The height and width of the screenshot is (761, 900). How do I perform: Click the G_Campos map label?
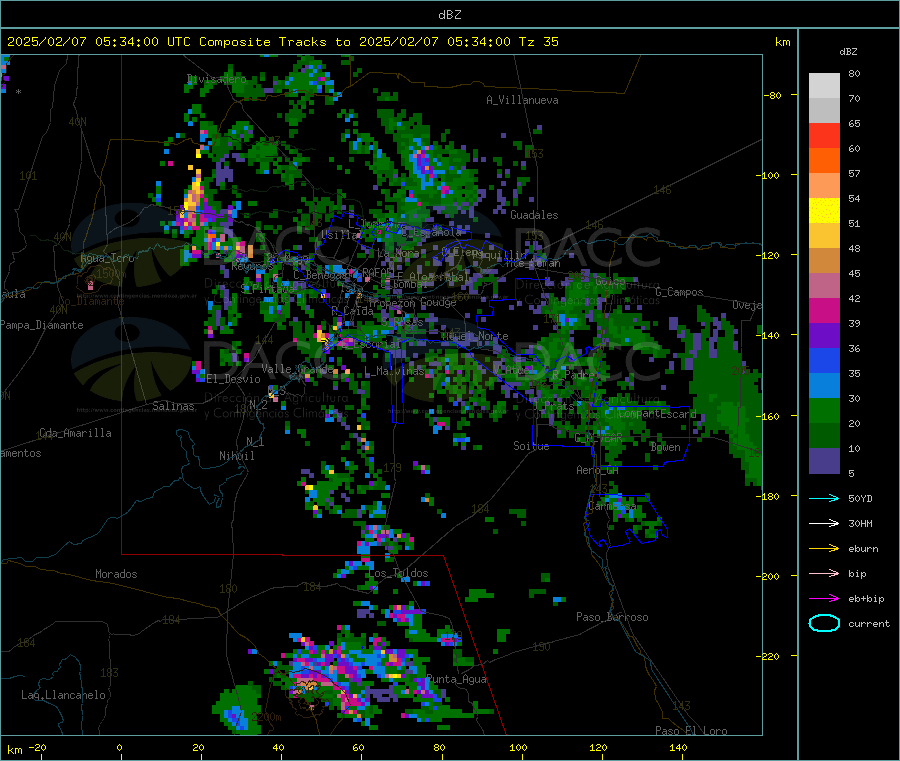coord(680,292)
